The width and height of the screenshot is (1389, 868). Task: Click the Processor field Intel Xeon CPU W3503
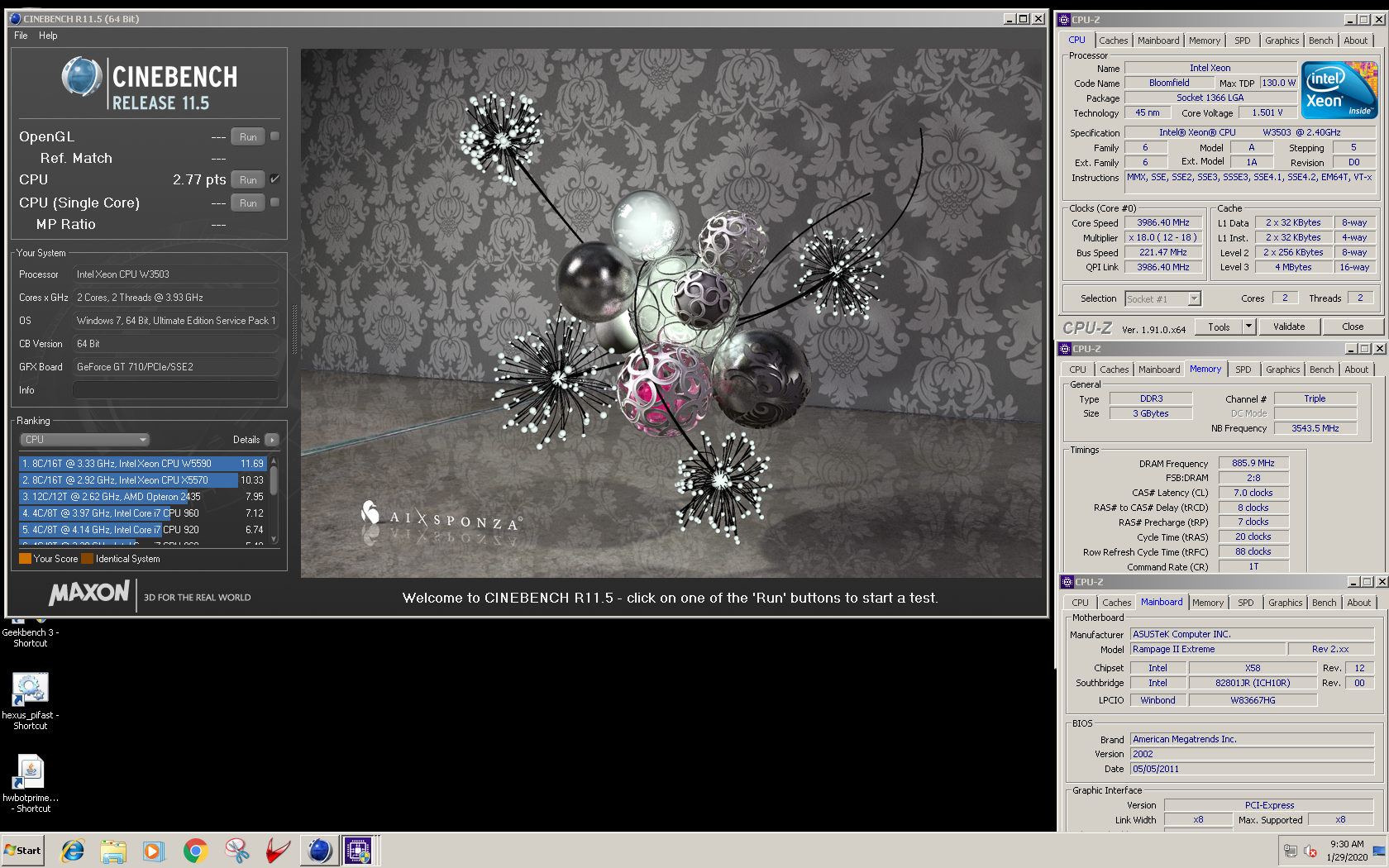coord(175,274)
